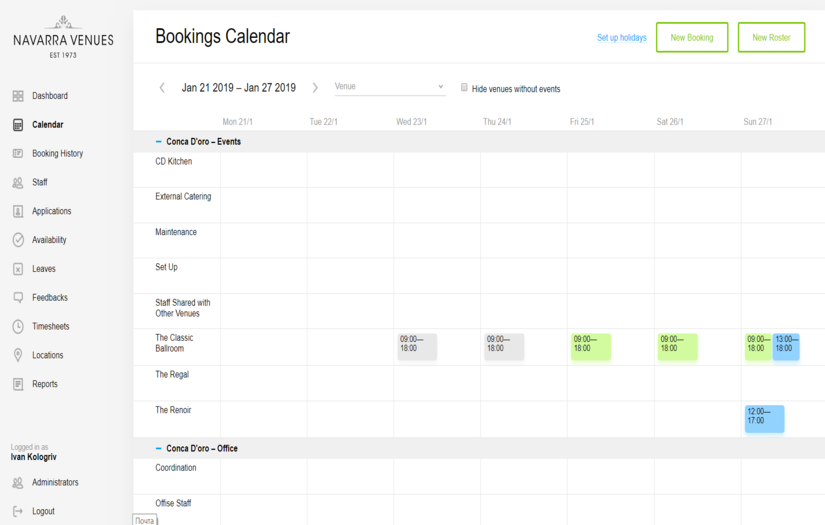Click the Set Up row label

[x=166, y=267]
